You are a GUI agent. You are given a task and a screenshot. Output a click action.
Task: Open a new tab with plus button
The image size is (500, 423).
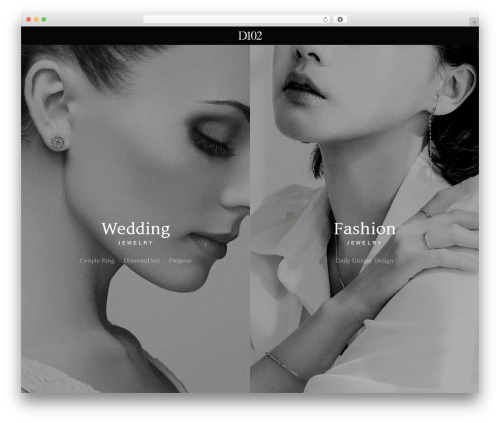474,22
